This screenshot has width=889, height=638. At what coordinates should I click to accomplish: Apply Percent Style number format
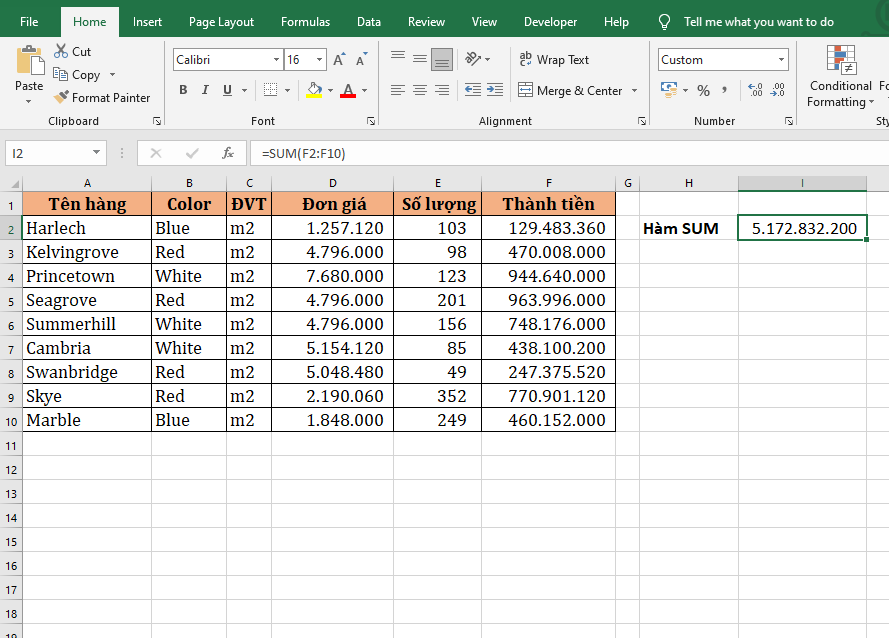click(x=704, y=90)
